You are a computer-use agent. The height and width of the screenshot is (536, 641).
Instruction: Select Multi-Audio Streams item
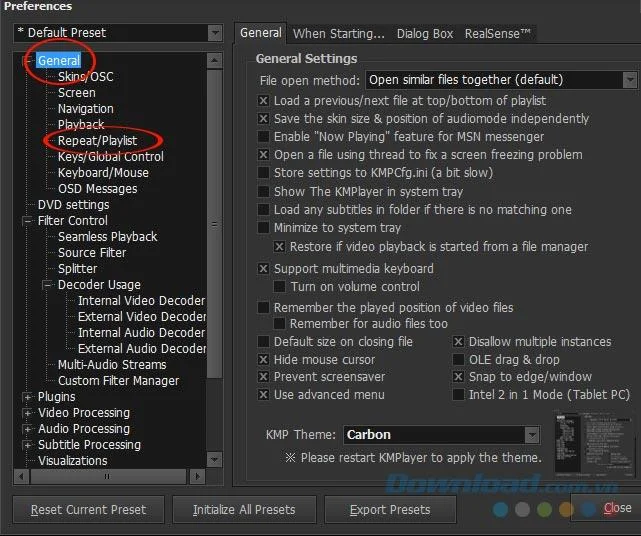pos(112,364)
